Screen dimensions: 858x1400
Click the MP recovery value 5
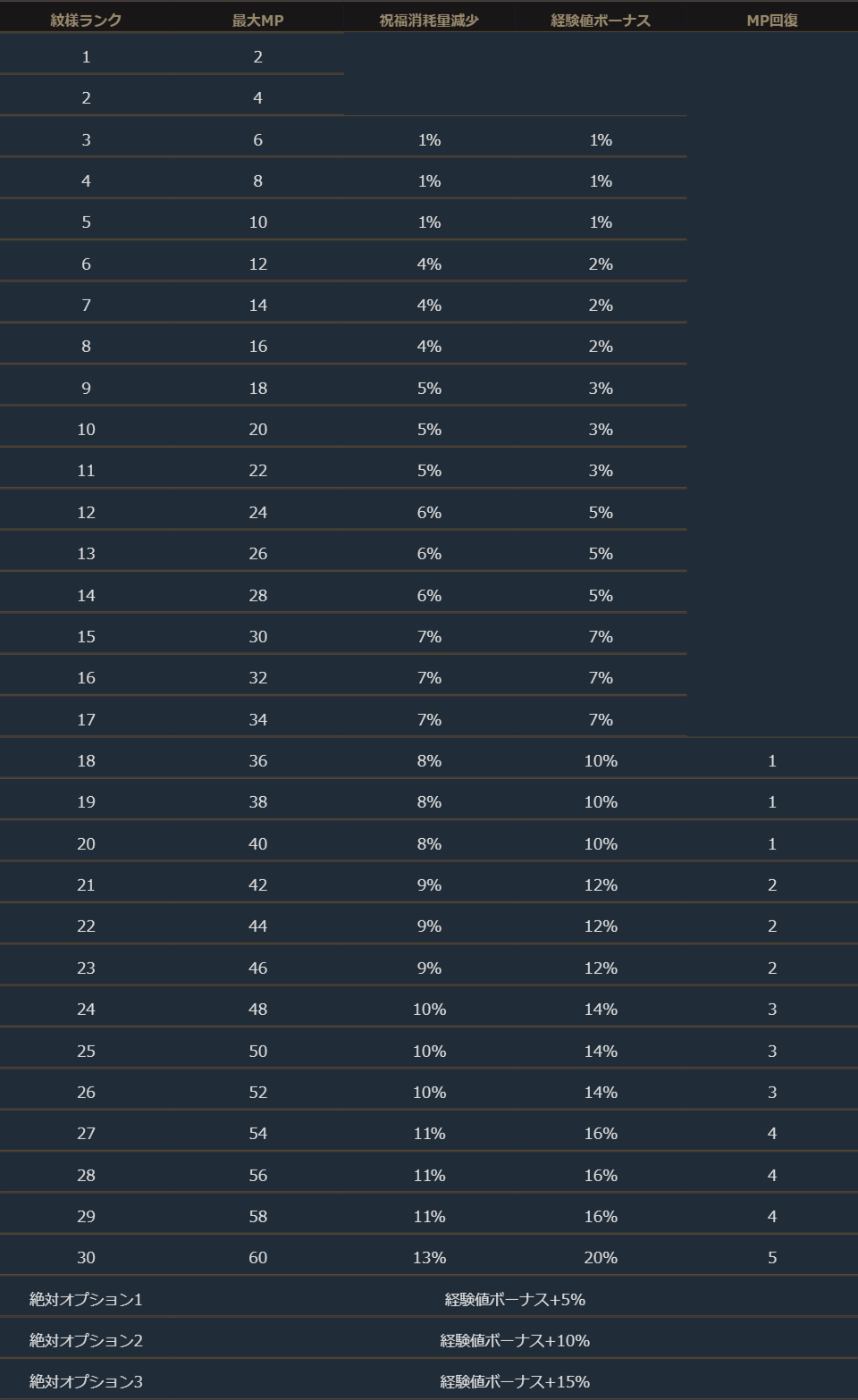[772, 1257]
